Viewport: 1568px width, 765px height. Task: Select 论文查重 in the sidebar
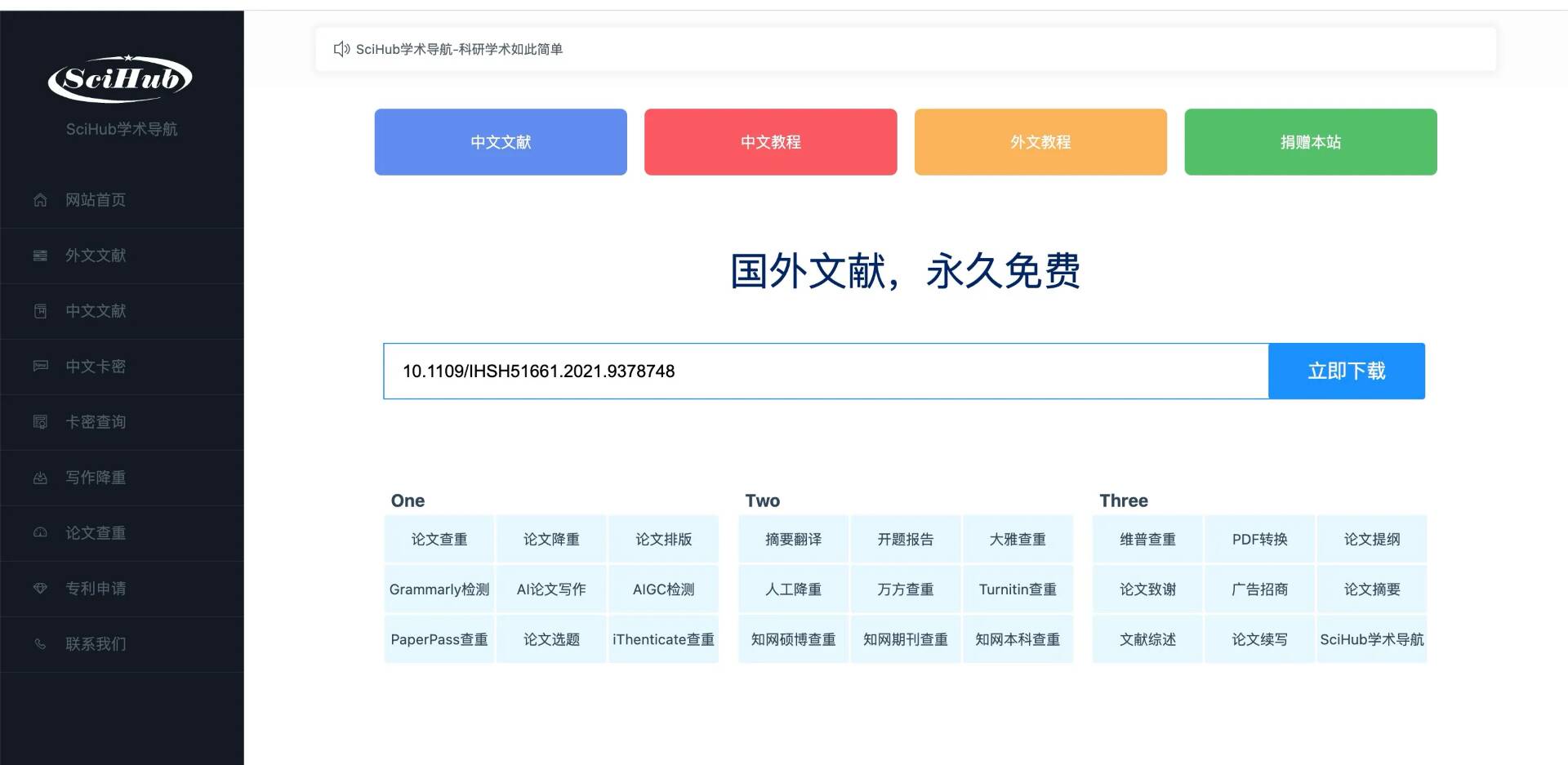point(122,533)
